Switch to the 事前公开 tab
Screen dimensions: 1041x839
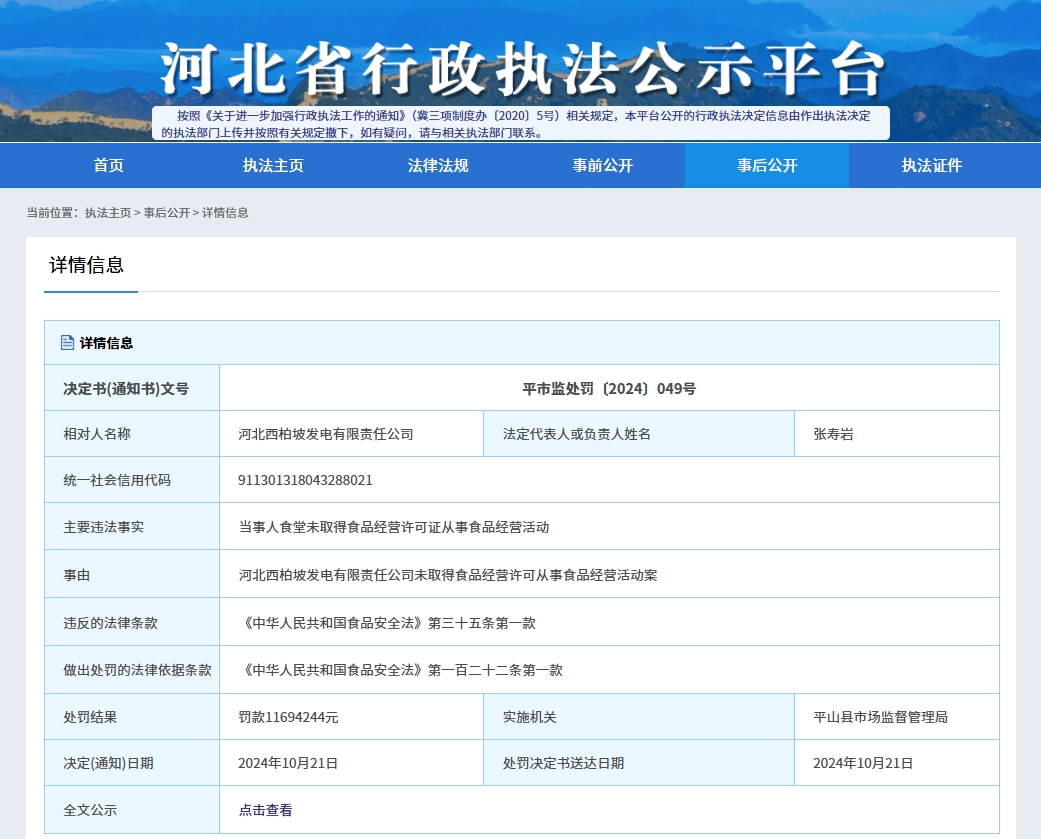tap(602, 165)
